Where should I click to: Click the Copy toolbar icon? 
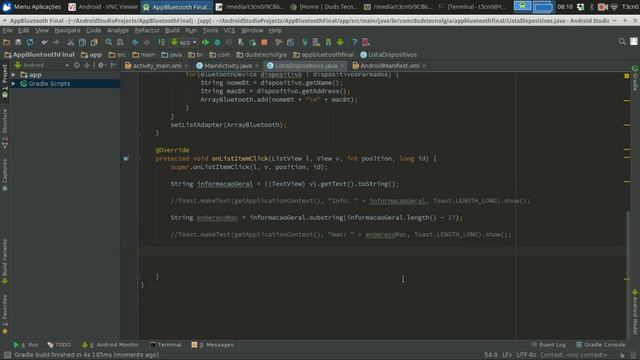(82, 42)
